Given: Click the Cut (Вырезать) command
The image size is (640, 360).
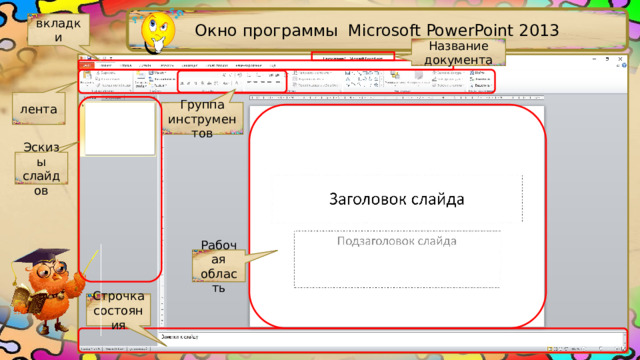Looking at the screenshot, I should click(x=106, y=73).
